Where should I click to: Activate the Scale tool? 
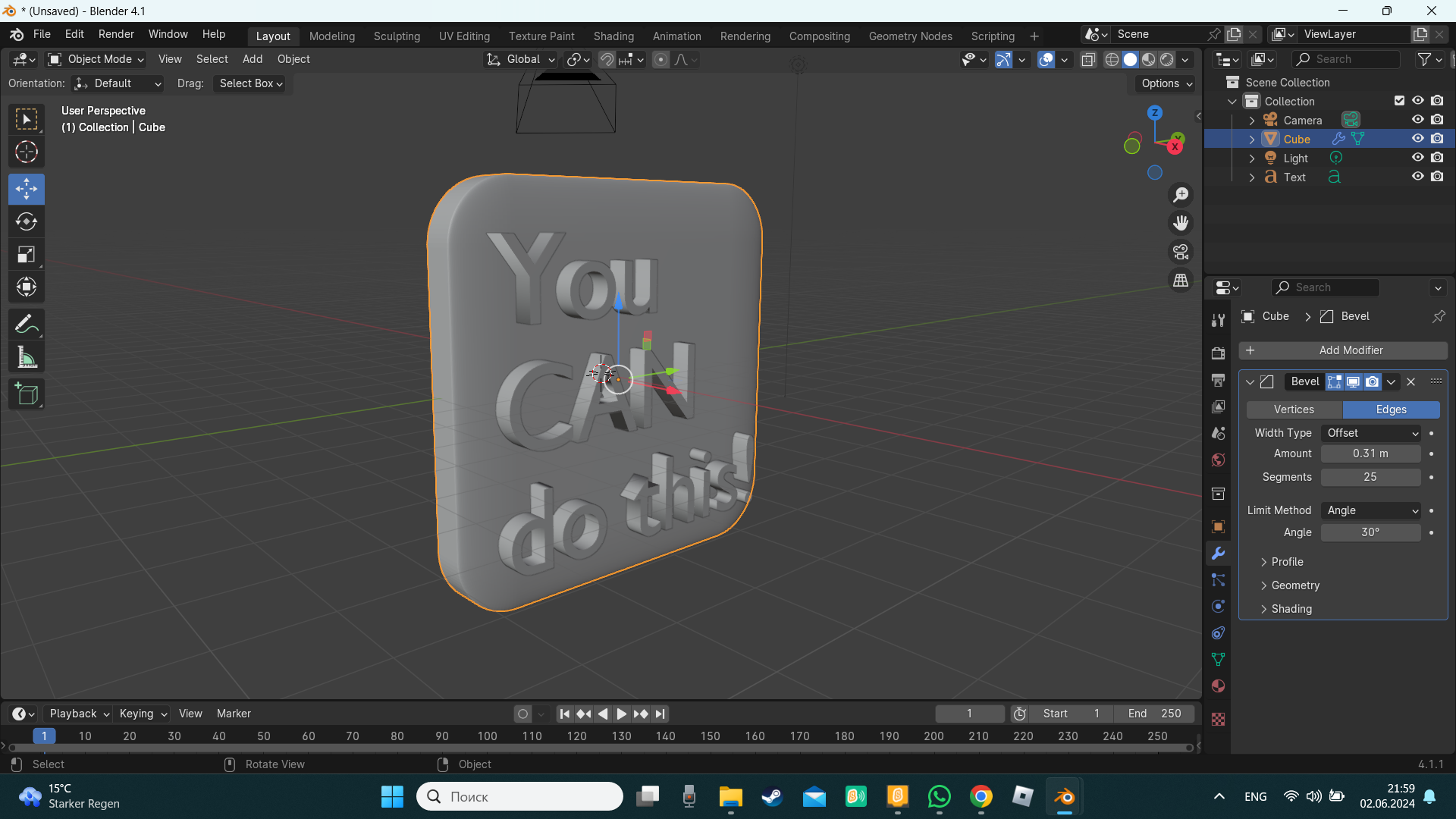27,255
